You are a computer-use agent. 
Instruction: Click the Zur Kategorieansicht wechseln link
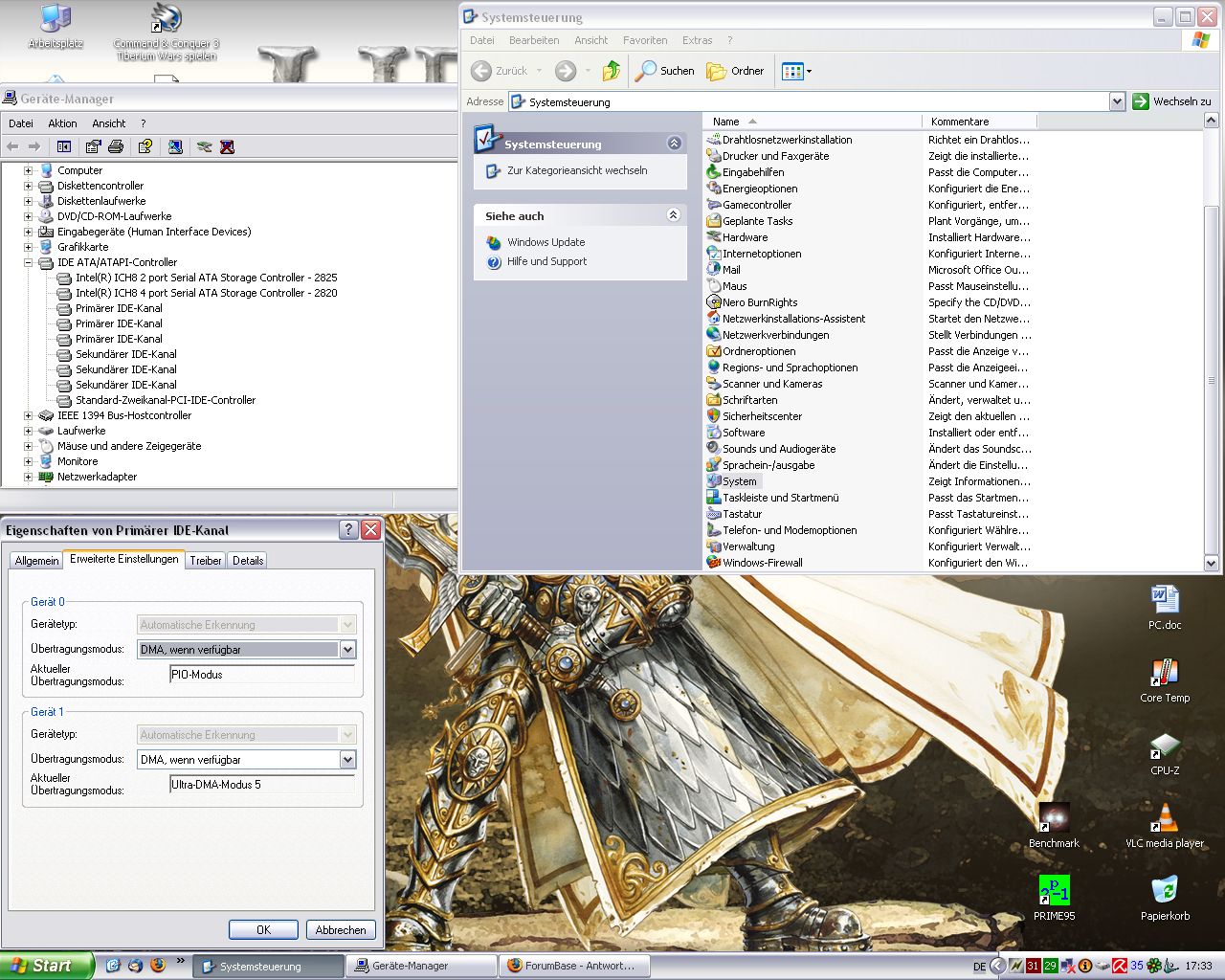(x=577, y=170)
